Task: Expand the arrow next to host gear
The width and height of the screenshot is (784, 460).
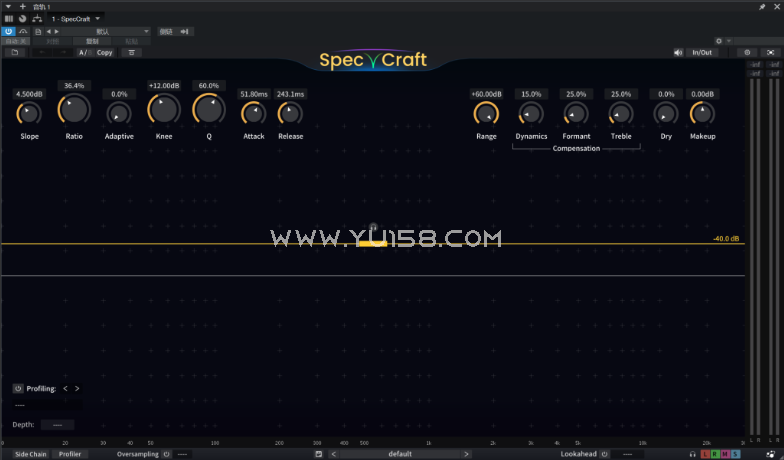Action: (728, 41)
